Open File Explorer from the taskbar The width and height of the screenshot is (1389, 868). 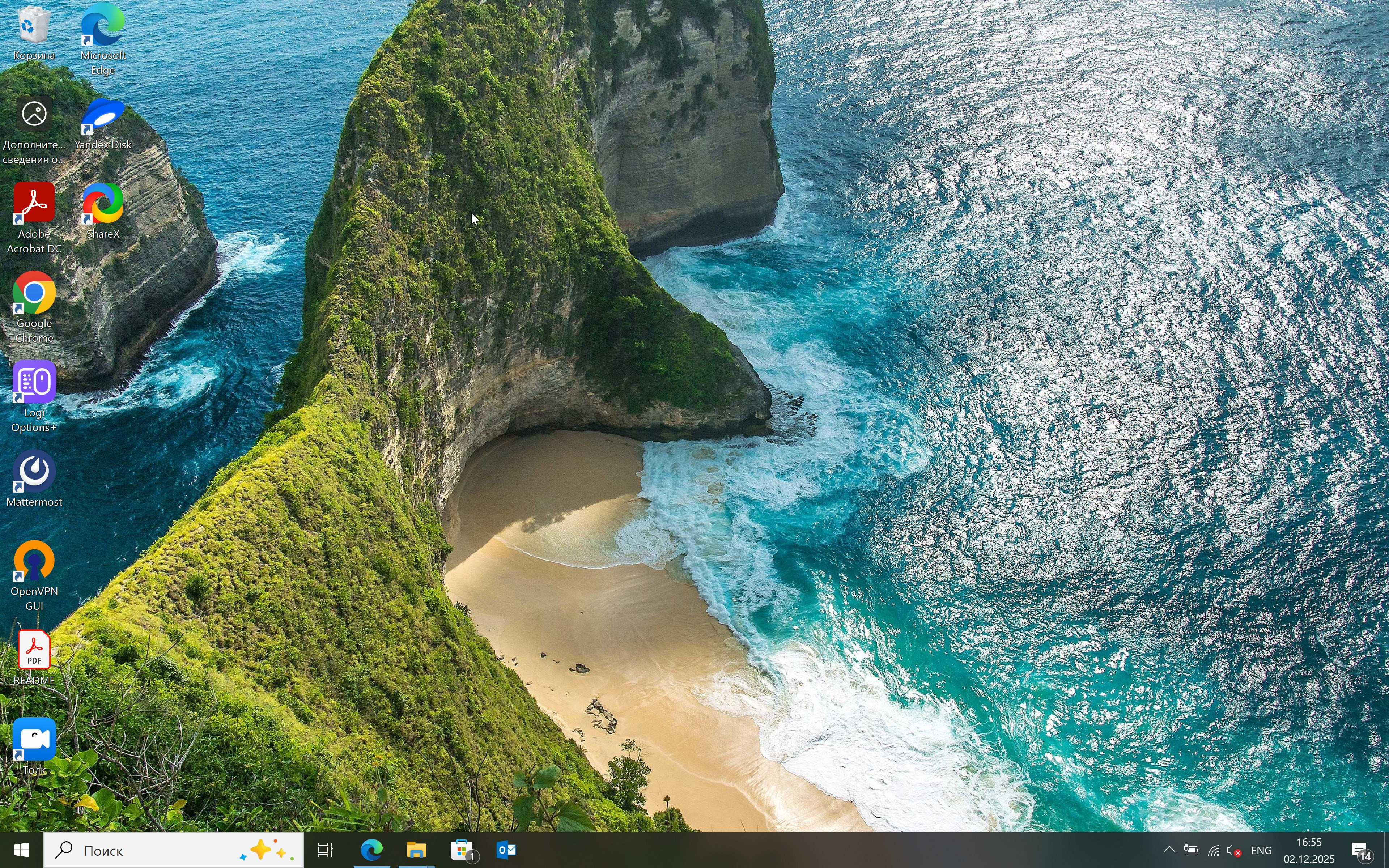coord(417,850)
